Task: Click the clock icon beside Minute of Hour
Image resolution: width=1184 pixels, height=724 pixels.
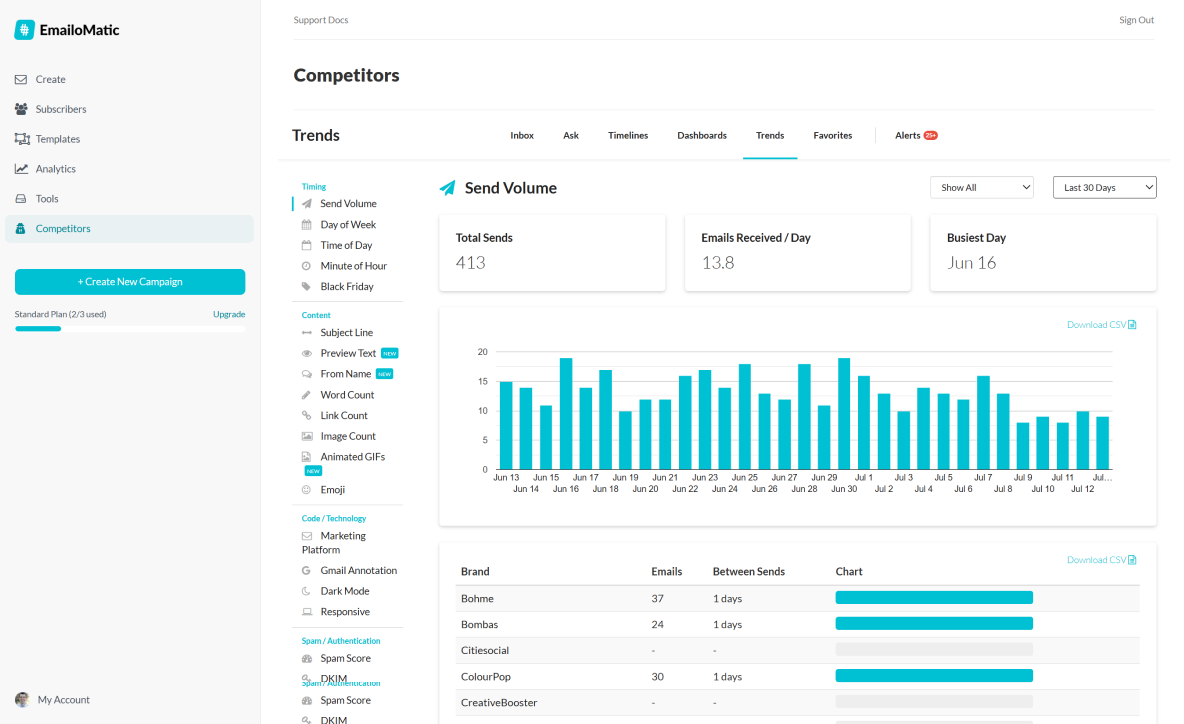Action: click(307, 266)
